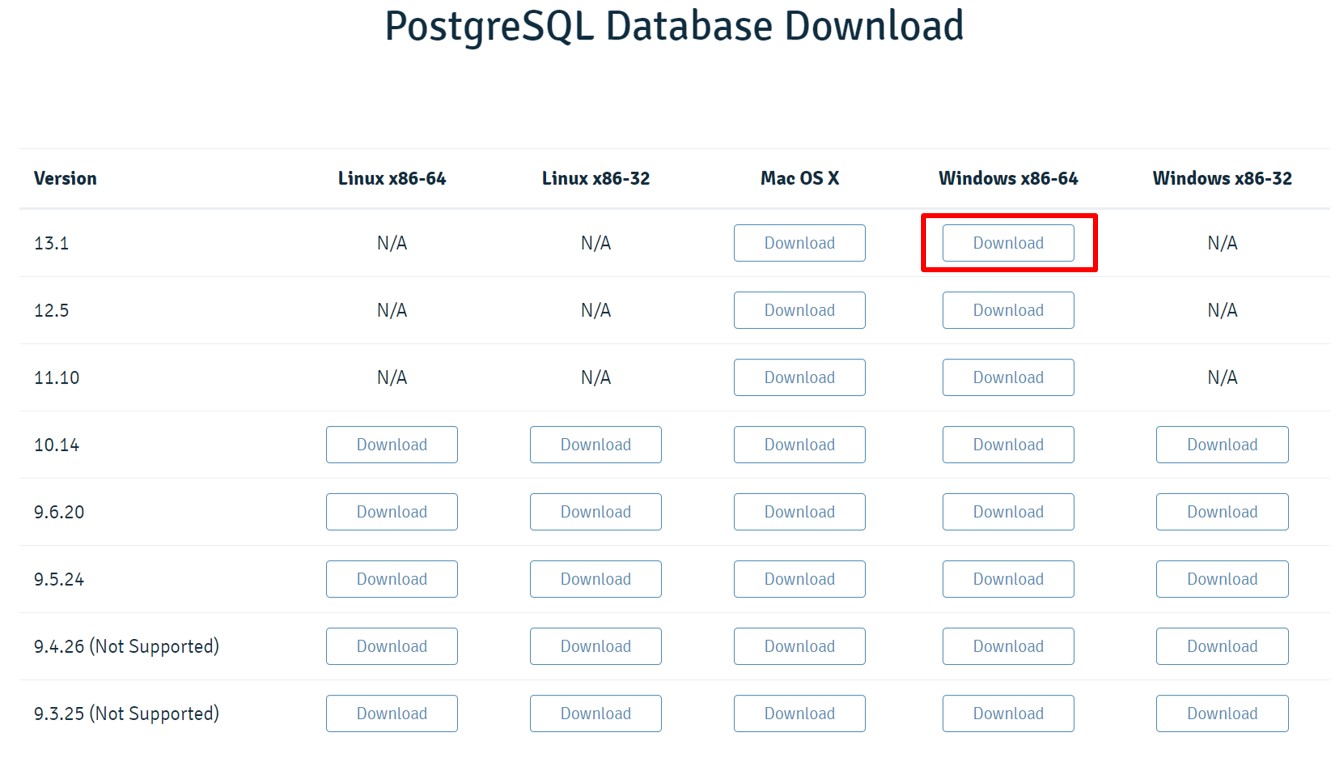Image resolution: width=1335 pixels, height=758 pixels.
Task: Download version 9.3.25 for Windows x86-32
Action: tap(1222, 713)
